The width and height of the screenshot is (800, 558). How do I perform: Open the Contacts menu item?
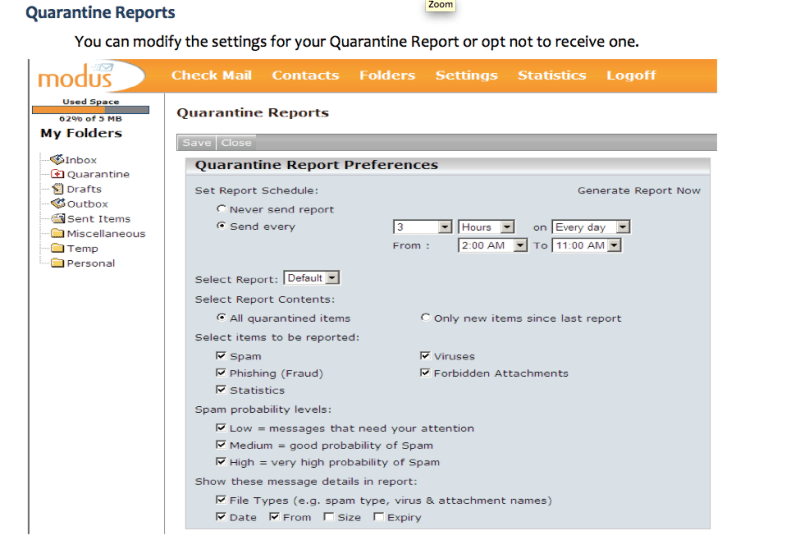(305, 75)
